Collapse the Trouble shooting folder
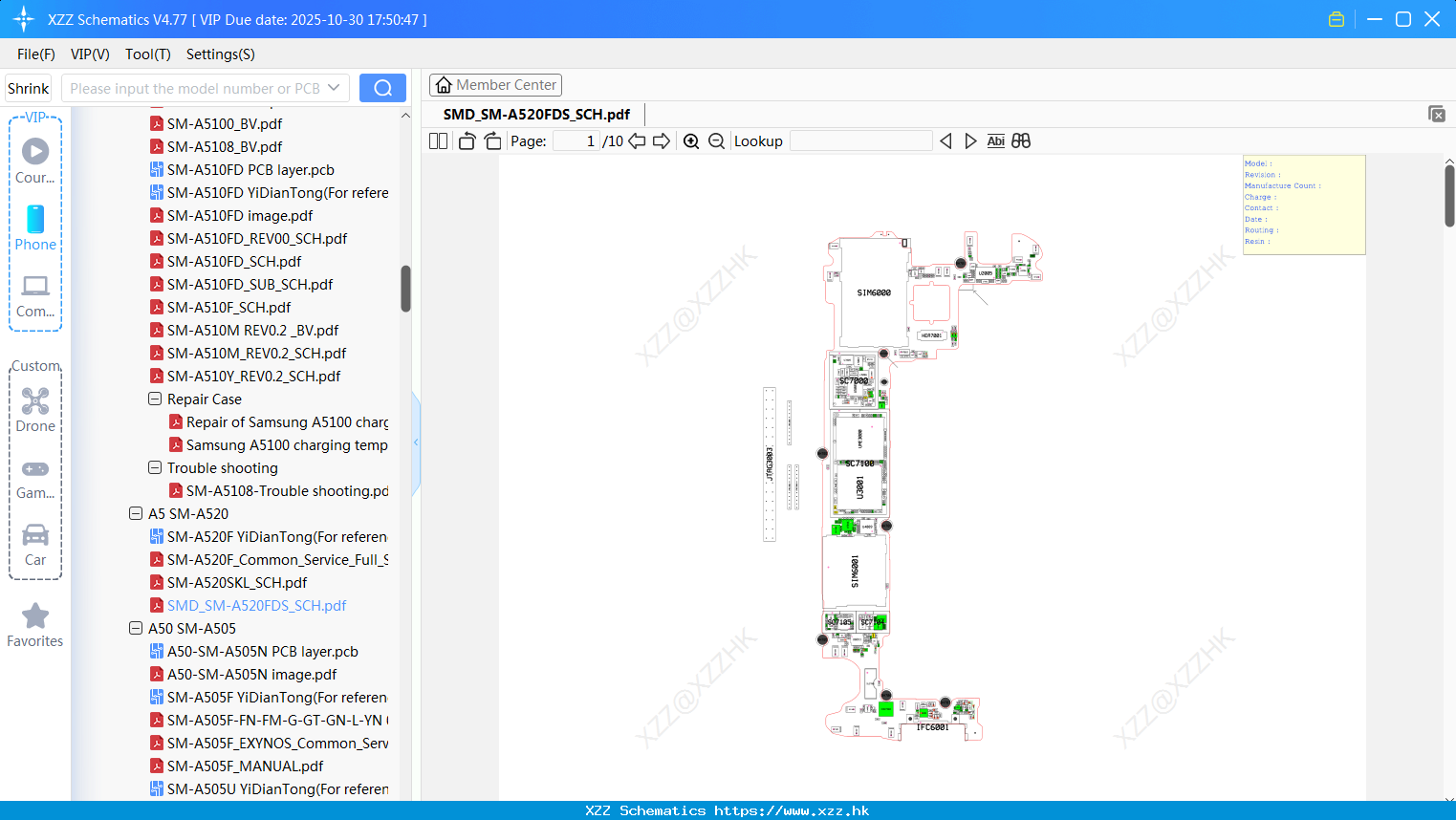The width and height of the screenshot is (1456, 820). pyautogui.click(x=155, y=467)
